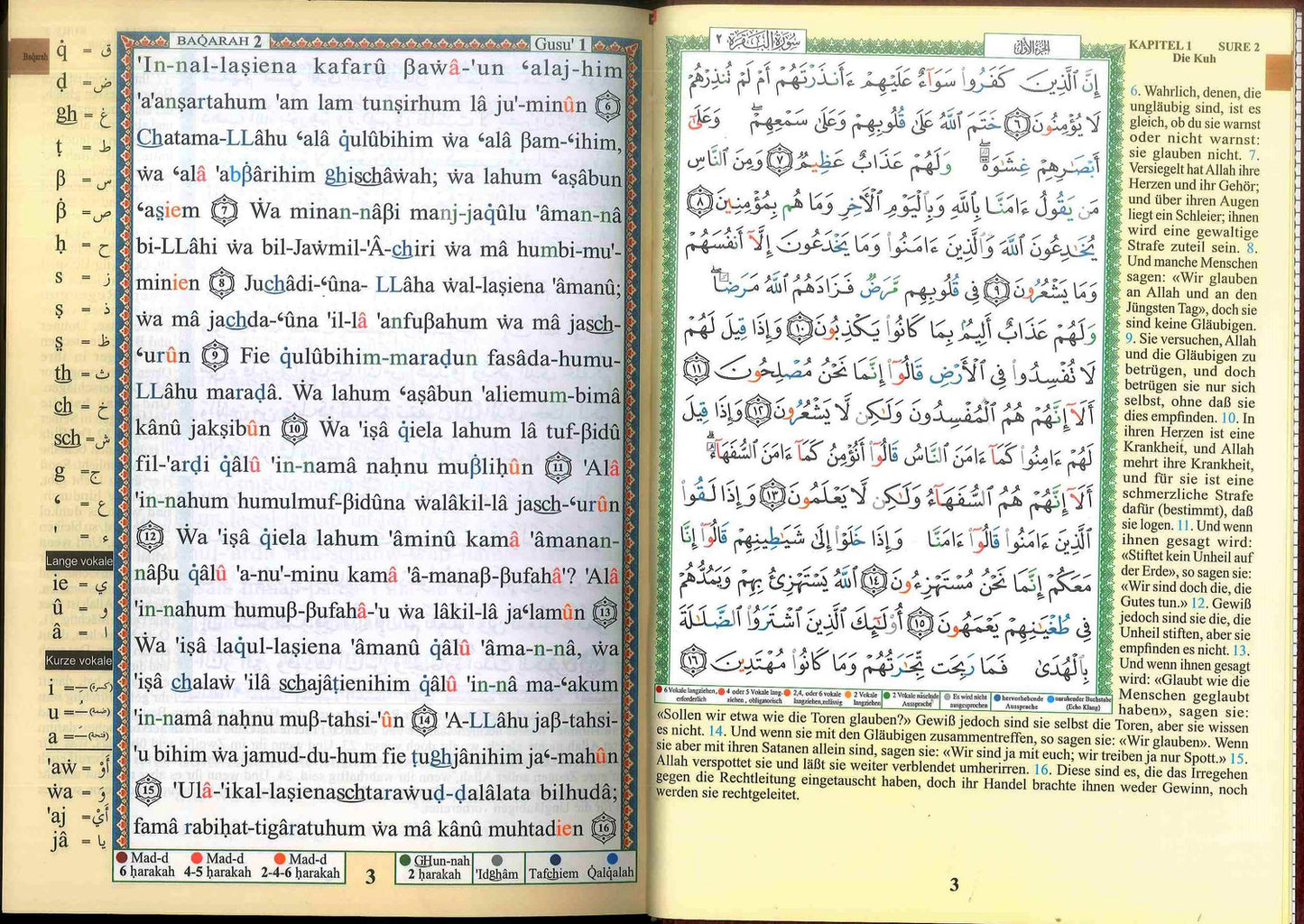1304x924 pixels.
Task: Click the blue verse number 14 in German text
Action: pyautogui.click(x=716, y=732)
